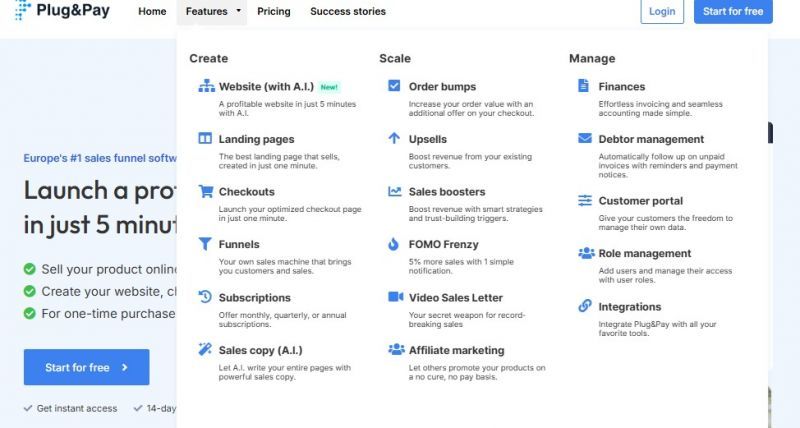Click the FOMO Frenzy flame icon

point(394,244)
